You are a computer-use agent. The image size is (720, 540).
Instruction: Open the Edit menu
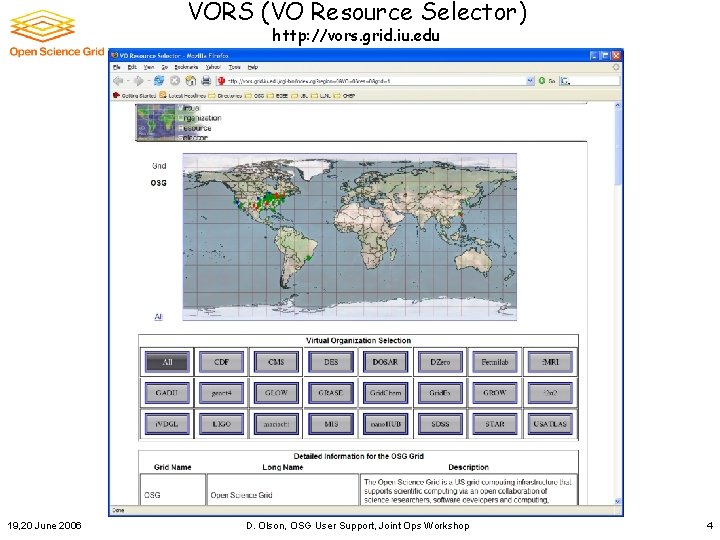pyautogui.click(x=132, y=67)
